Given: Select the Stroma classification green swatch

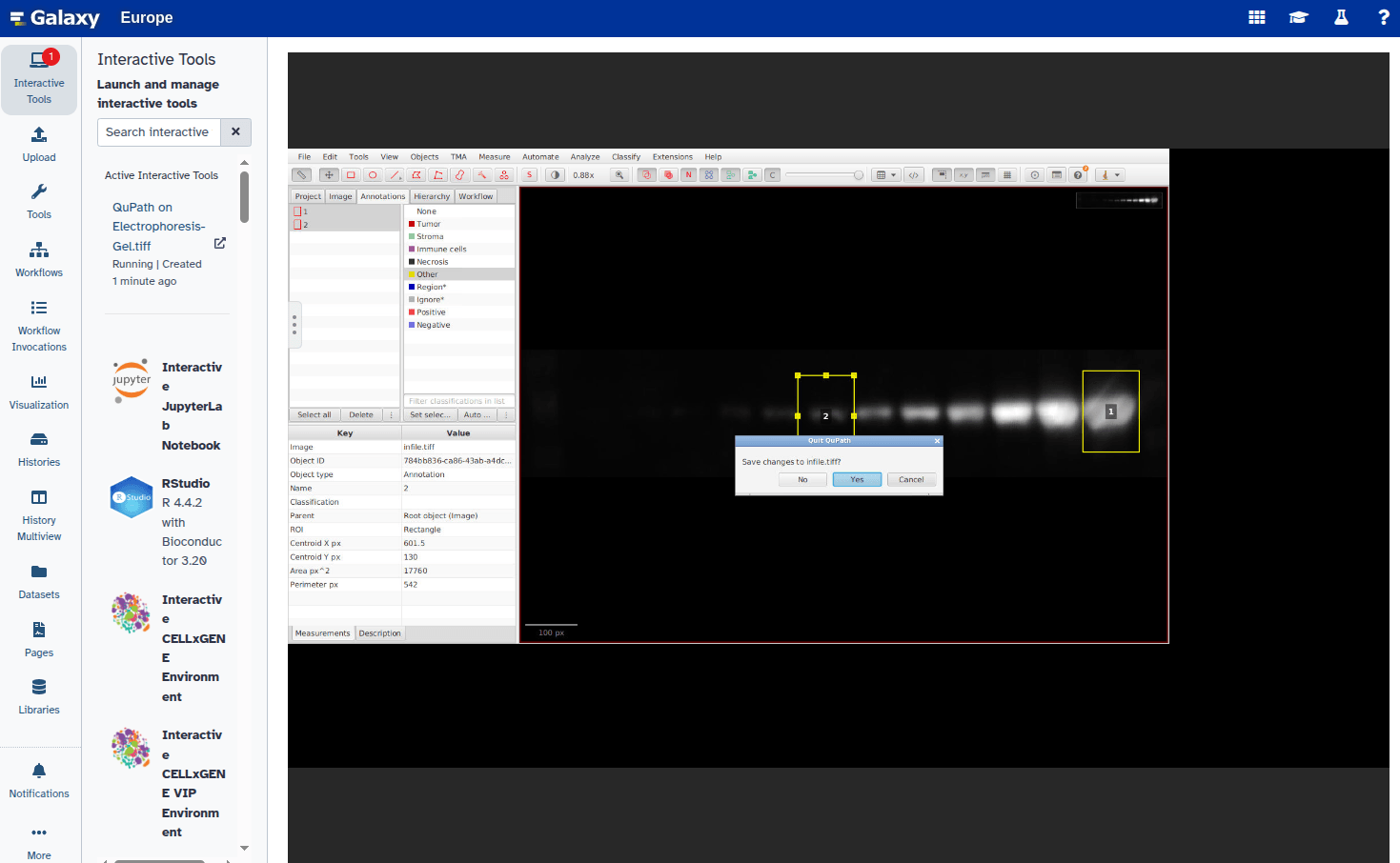Looking at the screenshot, I should pos(412,236).
